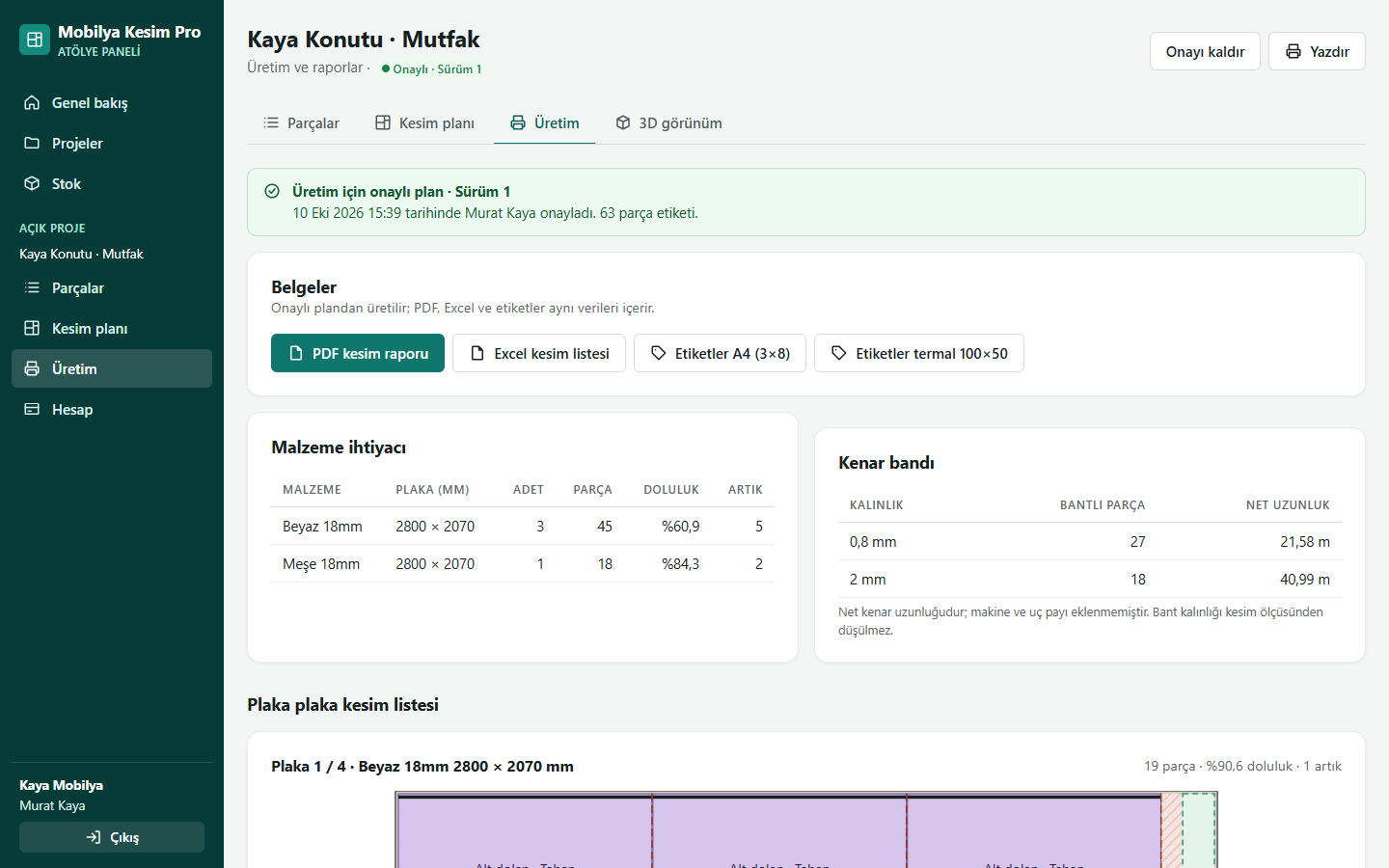1389x868 pixels.
Task: Click the Mobilya Kesim Pro logo icon
Action: coord(35,40)
